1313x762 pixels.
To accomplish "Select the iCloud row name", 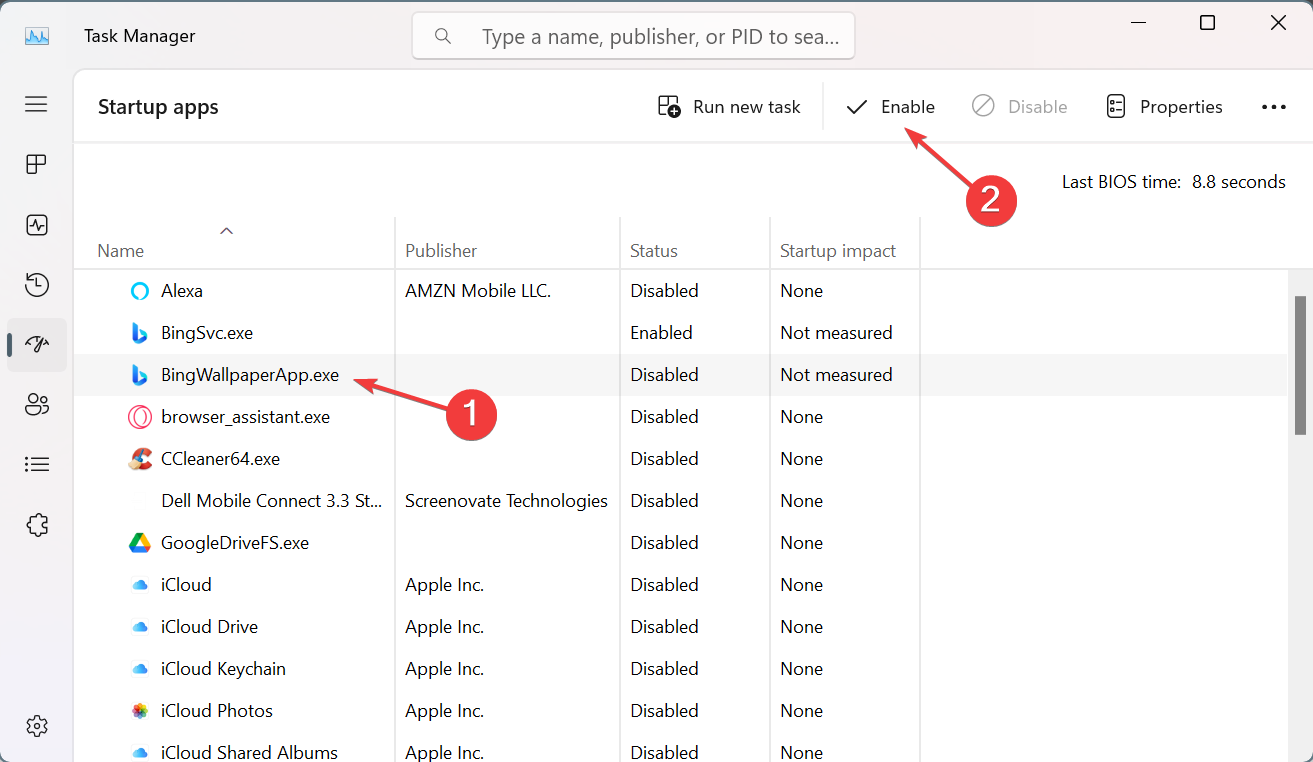I will (186, 585).
